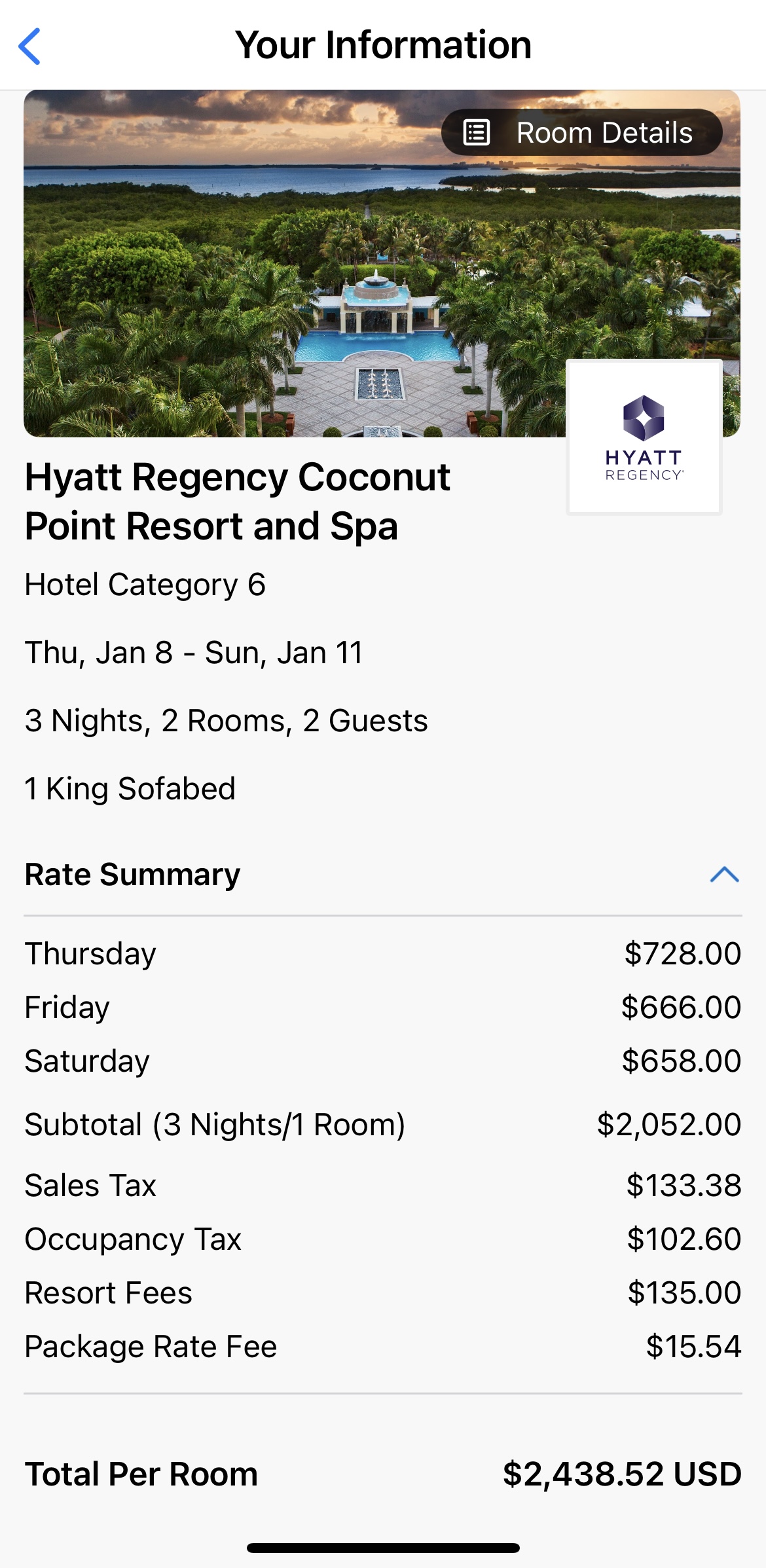This screenshot has height=1568, width=766.
Task: Select the hotel name Hyatt Regency Coconut Point
Action: pyautogui.click(x=237, y=501)
